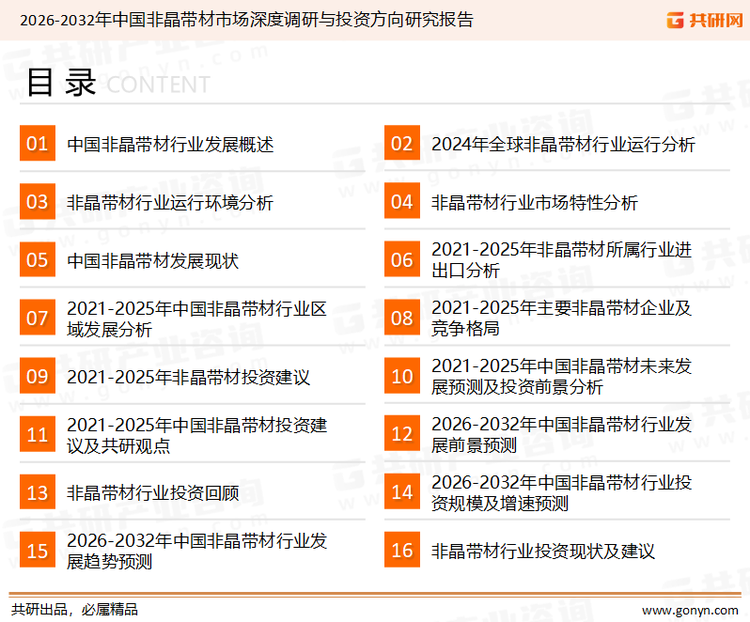Click the report title text in the header
This screenshot has width=750, height=622.
247,19
